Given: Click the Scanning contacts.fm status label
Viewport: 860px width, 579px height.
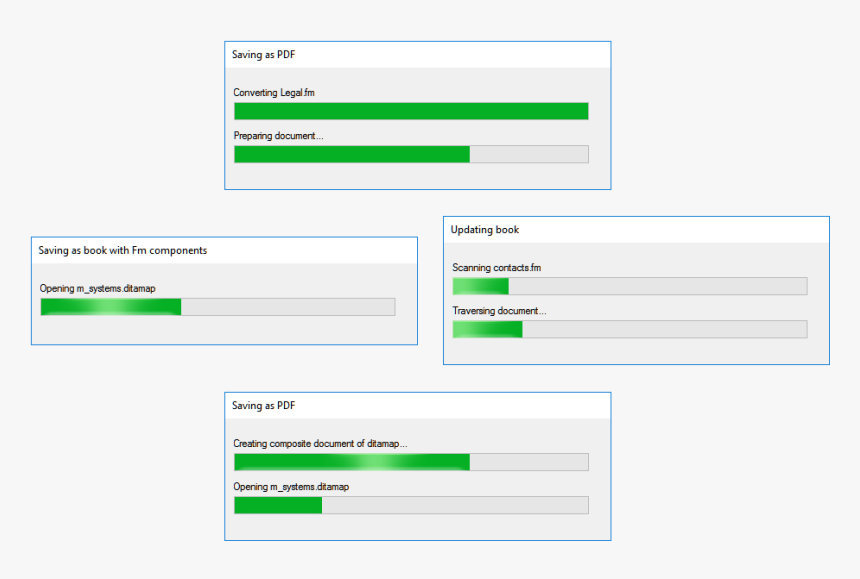Looking at the screenshot, I should pyautogui.click(x=497, y=268).
